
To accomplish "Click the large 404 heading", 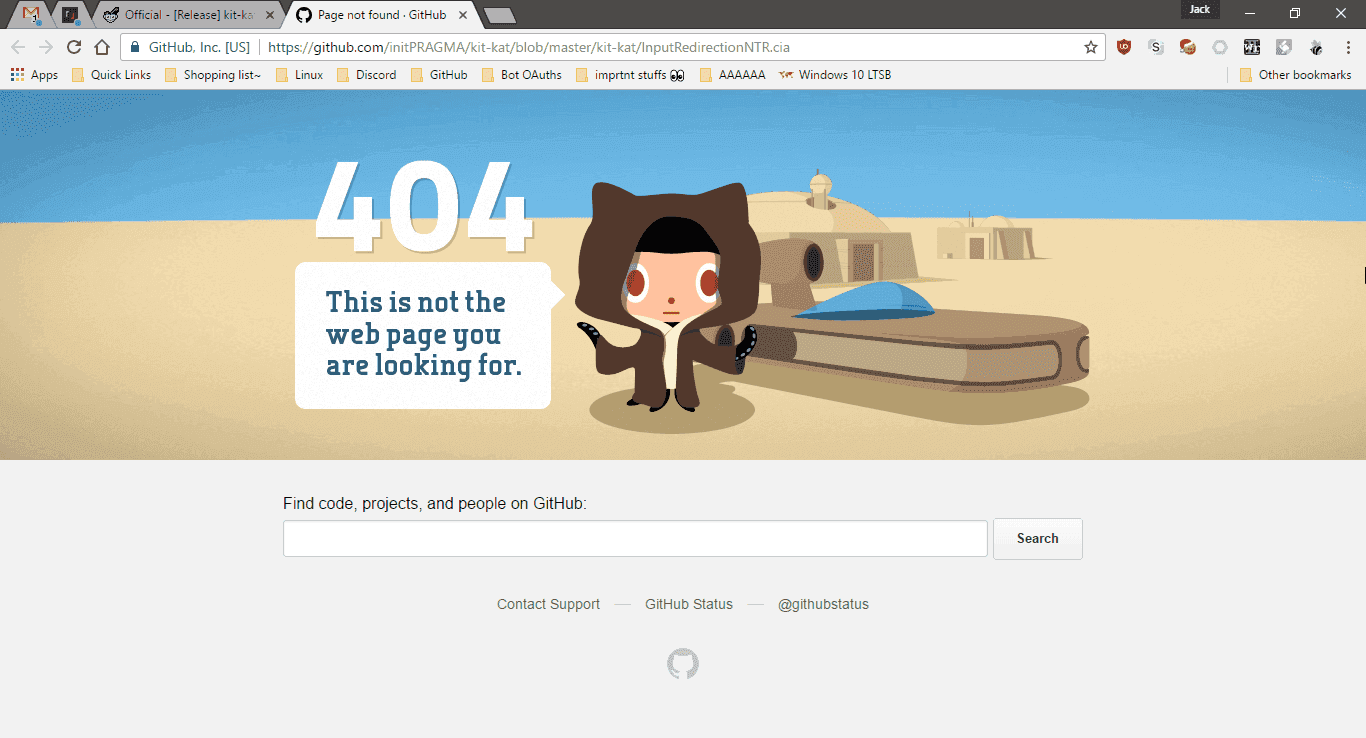I will tap(424, 207).
